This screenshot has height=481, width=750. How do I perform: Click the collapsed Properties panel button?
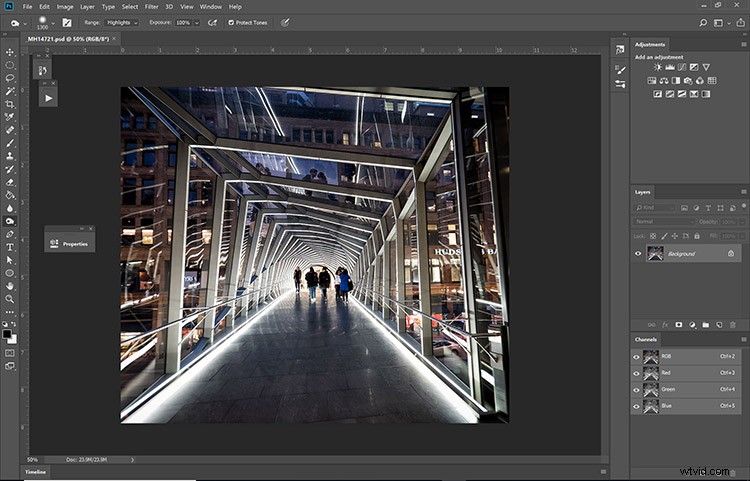70,244
